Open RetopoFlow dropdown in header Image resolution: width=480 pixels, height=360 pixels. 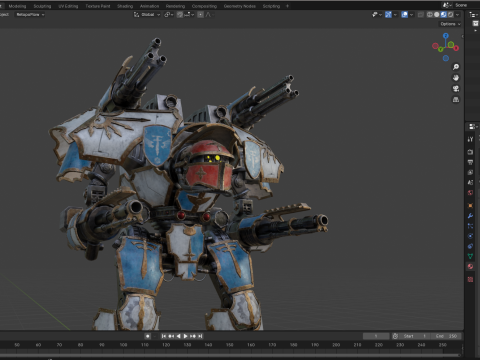tap(30, 15)
